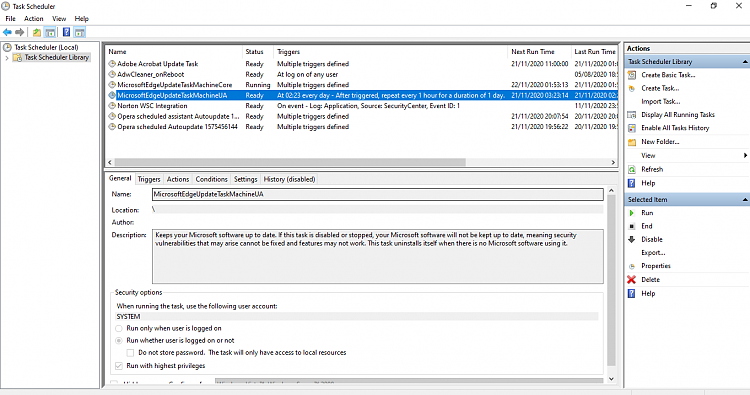This screenshot has height=395, width=750.
Task: Sort by Triggers column header
Action: click(390, 52)
